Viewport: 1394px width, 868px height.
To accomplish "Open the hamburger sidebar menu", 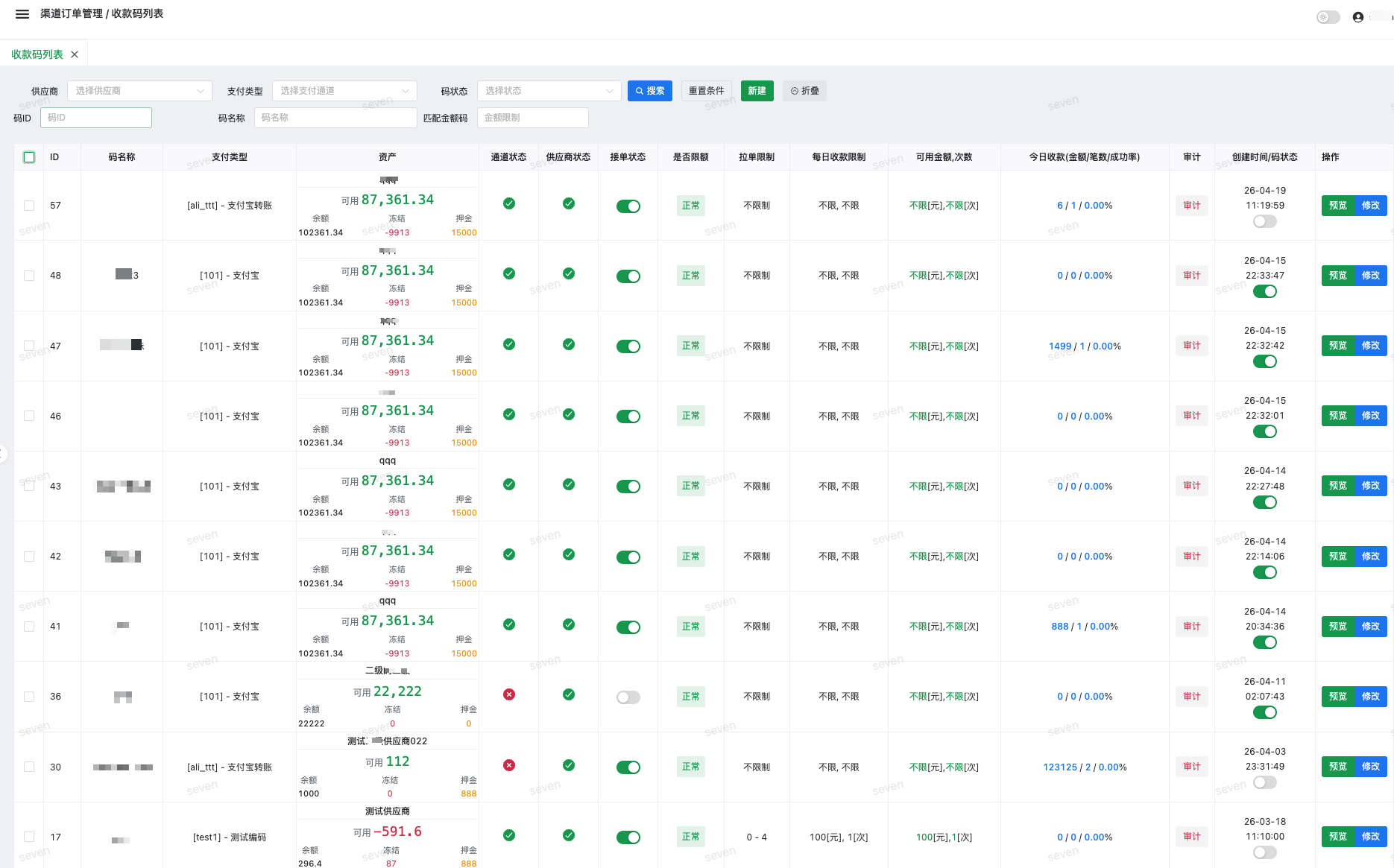I will click(22, 14).
